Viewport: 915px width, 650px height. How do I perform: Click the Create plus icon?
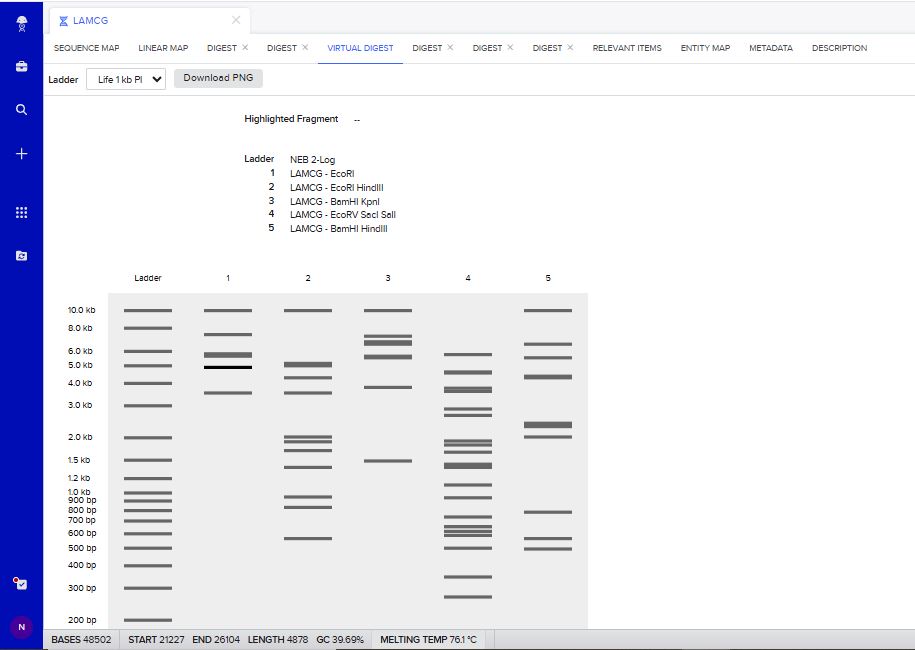(x=21, y=154)
